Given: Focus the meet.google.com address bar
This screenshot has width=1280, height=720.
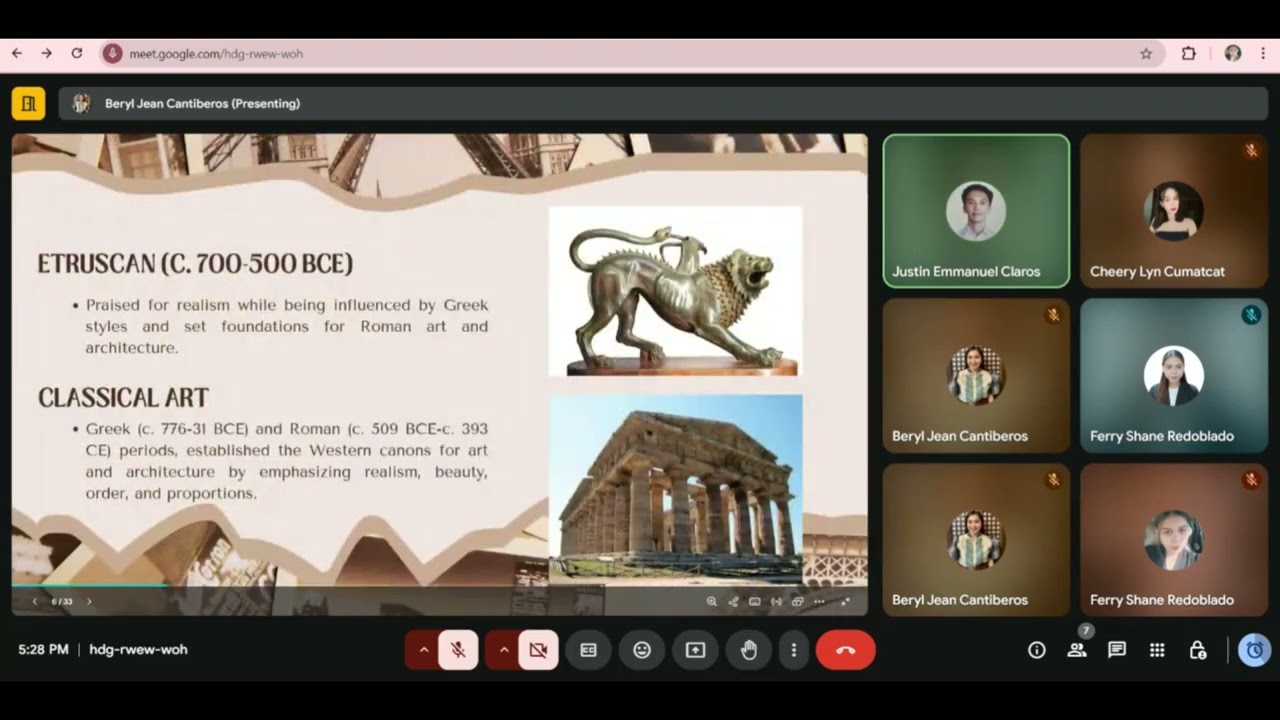Looking at the screenshot, I should click(x=632, y=54).
